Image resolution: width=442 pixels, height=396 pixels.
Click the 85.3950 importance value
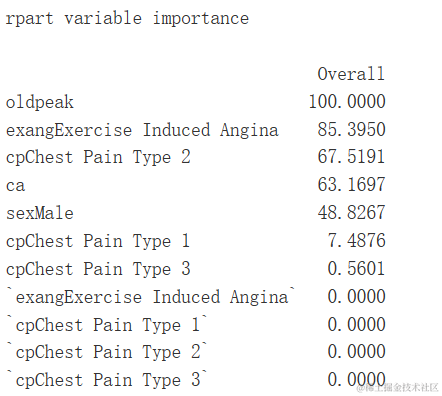[x=351, y=129]
